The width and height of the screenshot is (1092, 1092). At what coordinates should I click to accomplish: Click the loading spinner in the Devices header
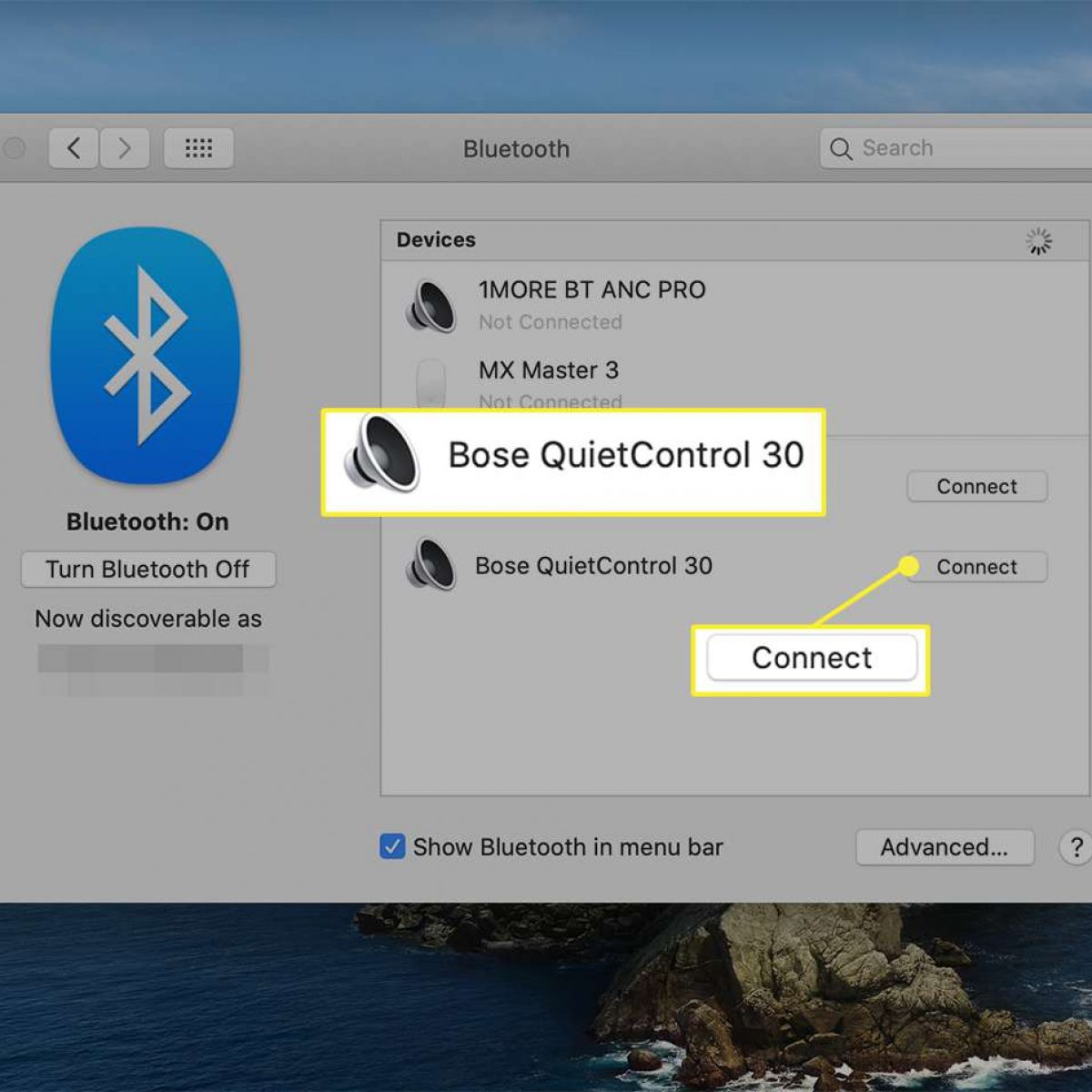[1038, 241]
